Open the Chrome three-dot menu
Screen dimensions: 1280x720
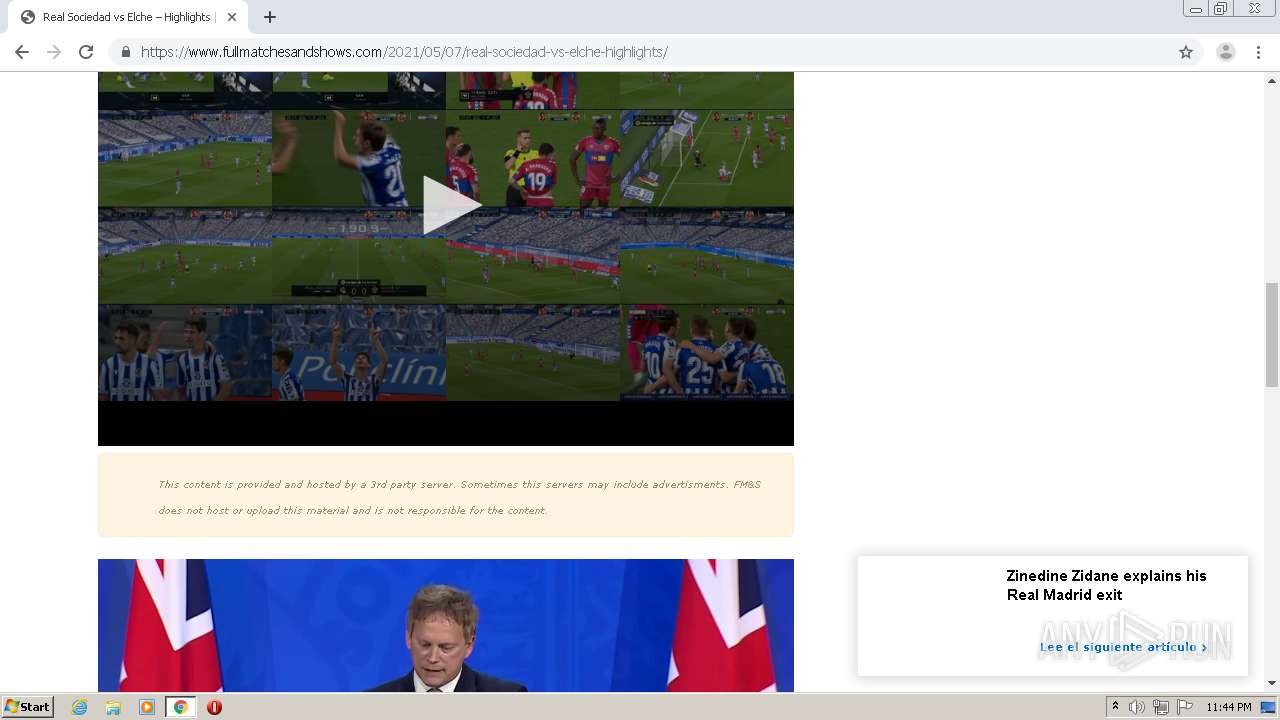[x=1258, y=52]
